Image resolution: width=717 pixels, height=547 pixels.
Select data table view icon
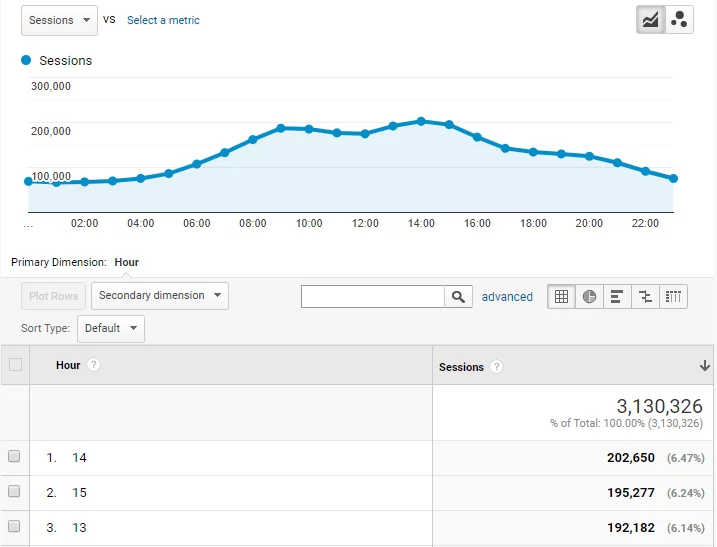[x=561, y=296]
